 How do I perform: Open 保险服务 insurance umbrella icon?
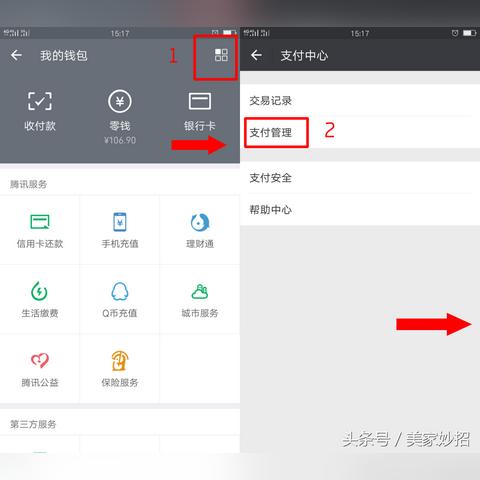point(120,360)
